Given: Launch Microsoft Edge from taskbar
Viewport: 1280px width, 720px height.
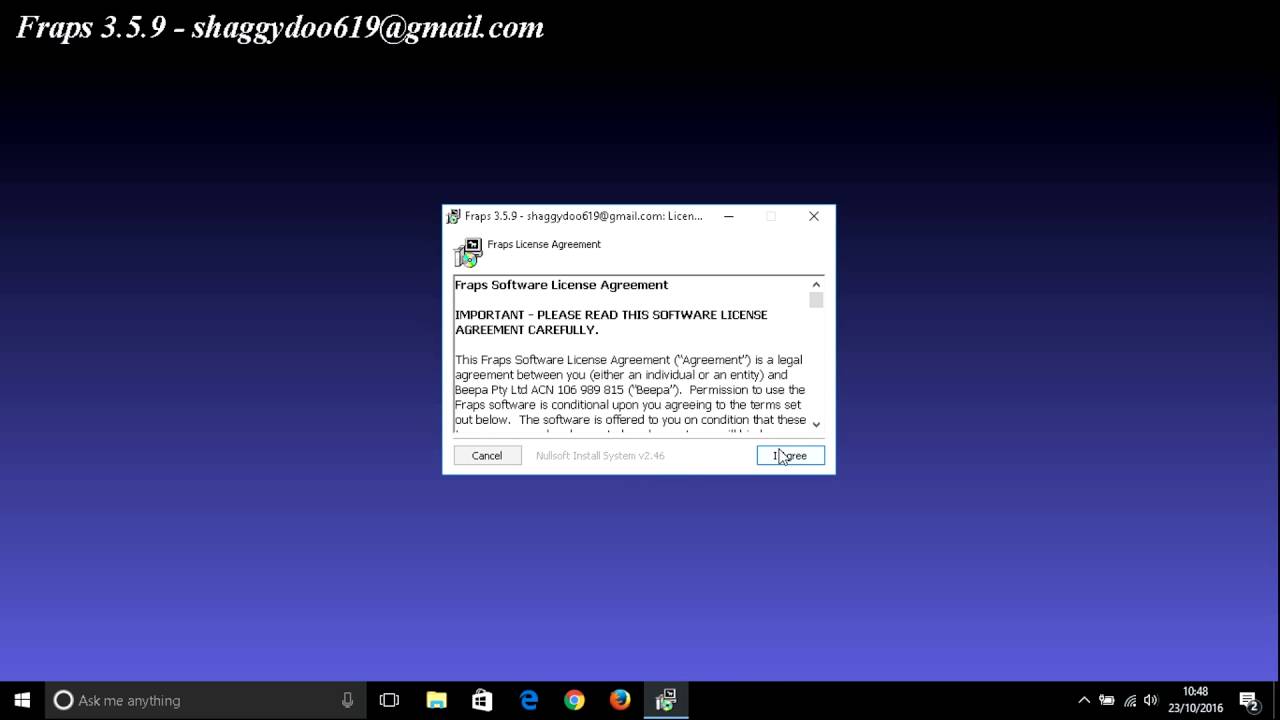Looking at the screenshot, I should click(x=528, y=700).
